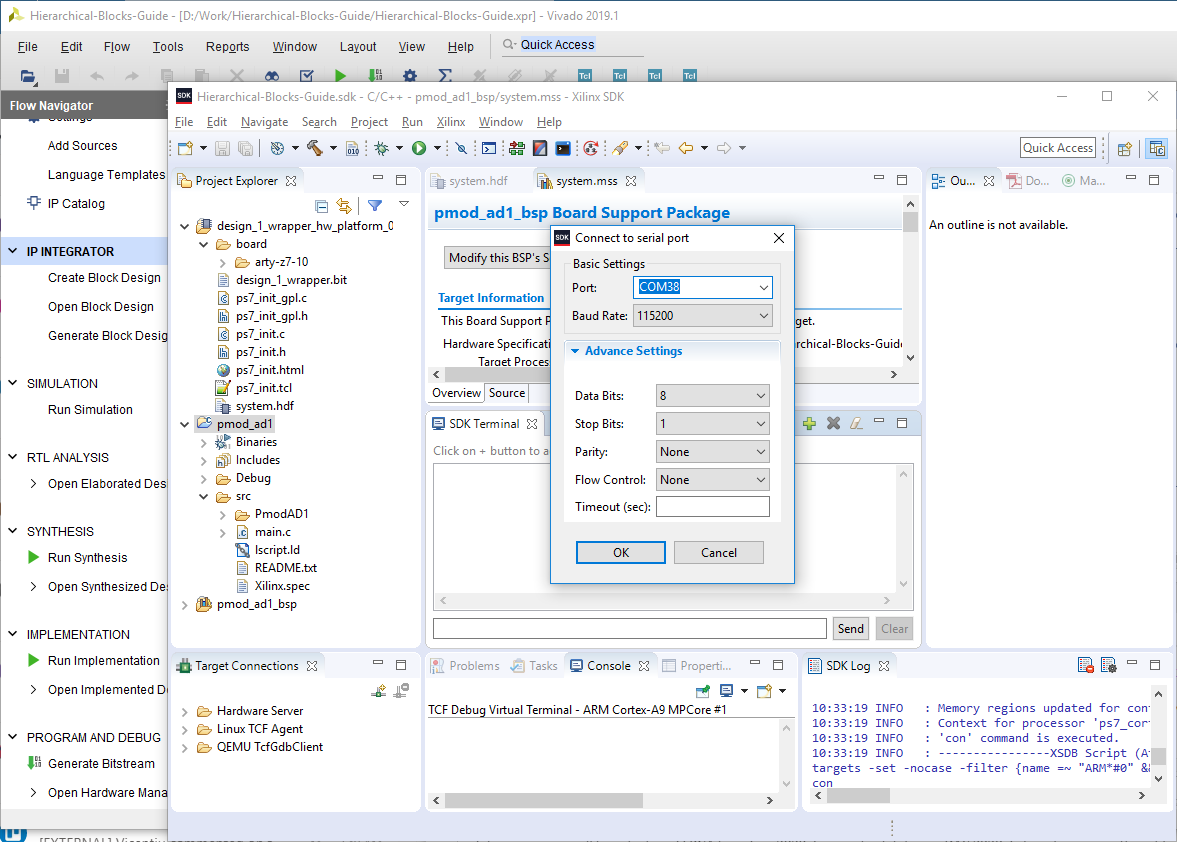
Task: Open the Parity dropdown
Action: pos(761,452)
